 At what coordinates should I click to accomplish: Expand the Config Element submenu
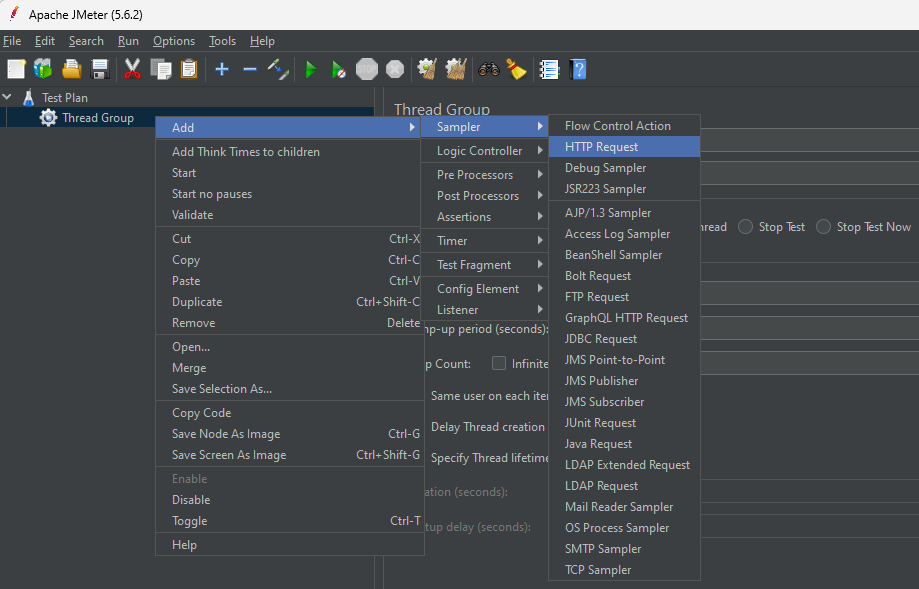[485, 289]
